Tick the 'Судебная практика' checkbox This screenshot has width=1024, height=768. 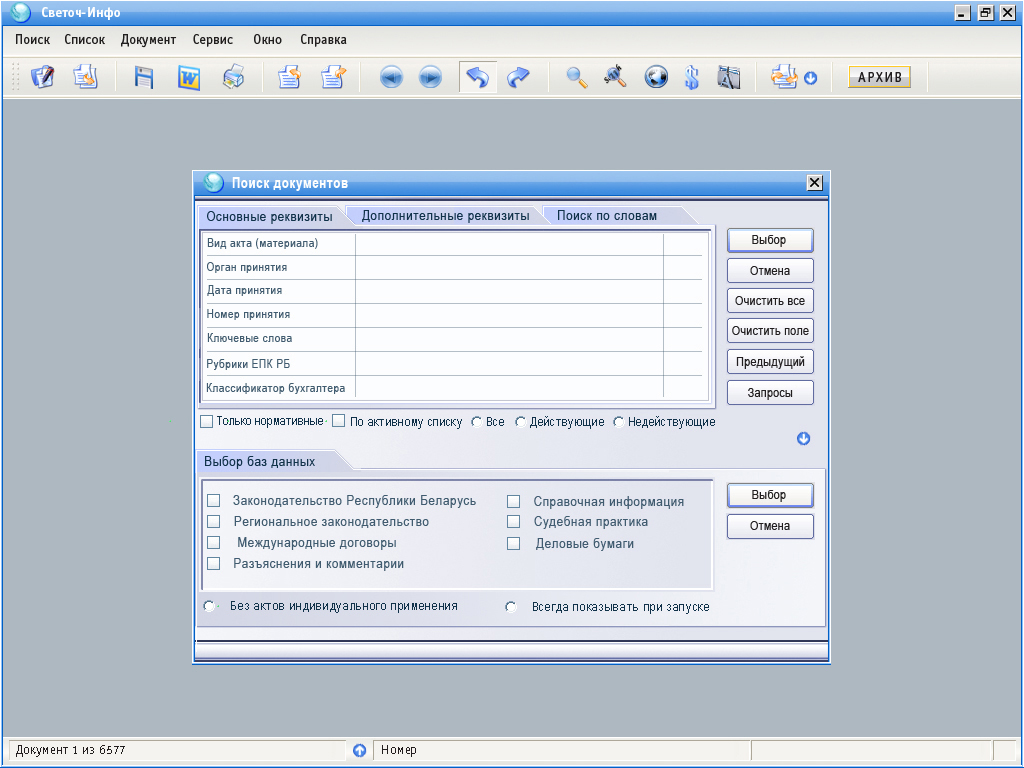click(x=514, y=522)
